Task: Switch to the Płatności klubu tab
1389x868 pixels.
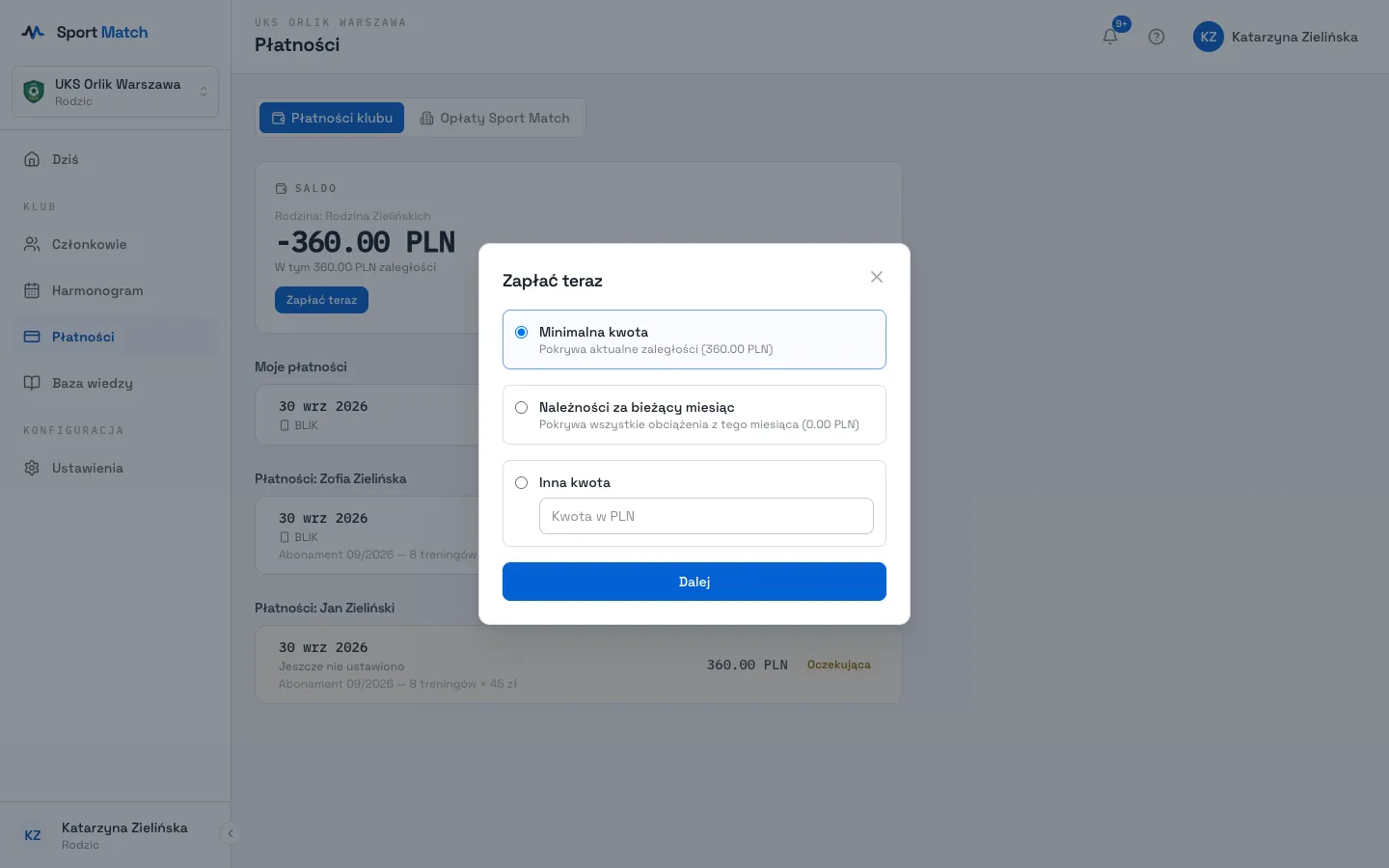Action: point(332,118)
